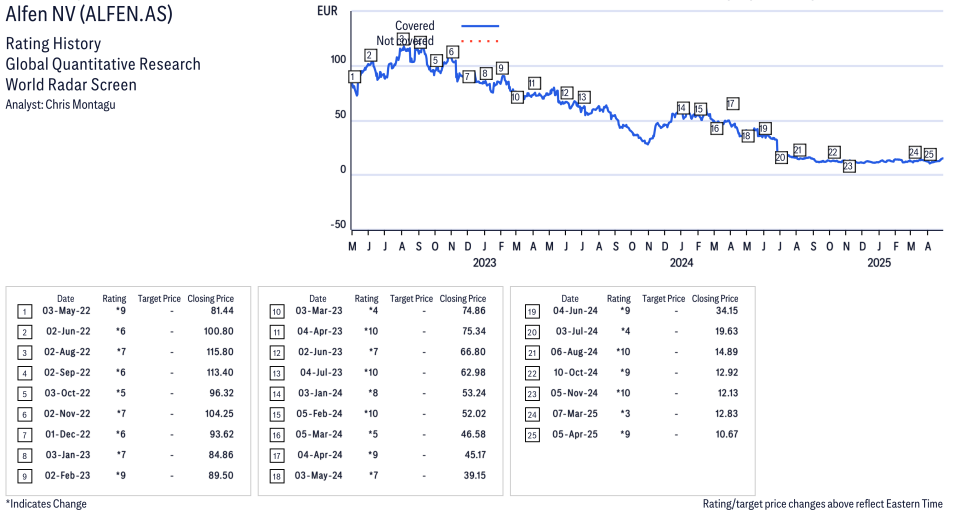Select the 07-Mar-25 date cell
954x510 pixels.
coord(575,414)
